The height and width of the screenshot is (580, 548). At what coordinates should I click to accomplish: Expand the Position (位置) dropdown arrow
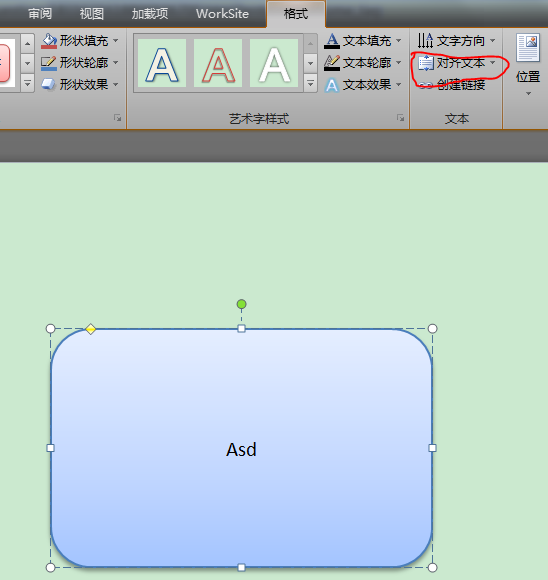coord(528,94)
